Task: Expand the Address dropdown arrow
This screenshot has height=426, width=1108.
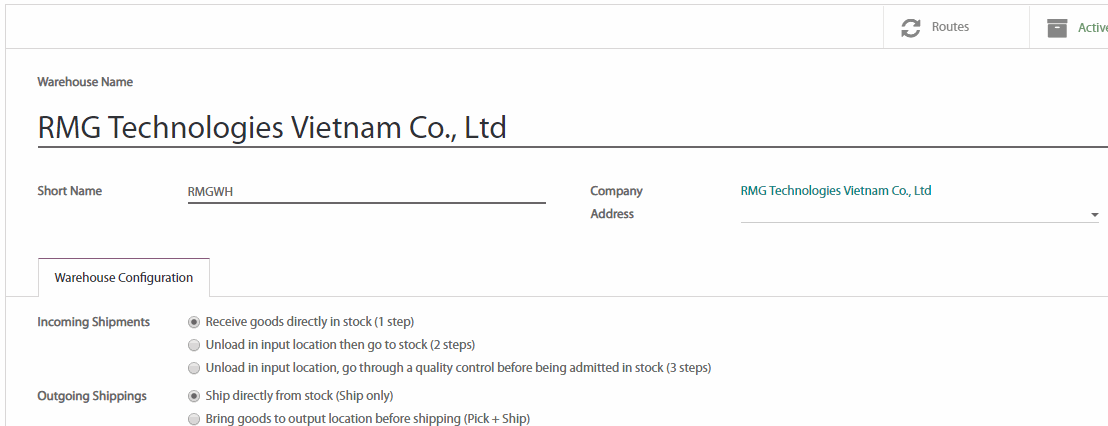Action: (1094, 215)
